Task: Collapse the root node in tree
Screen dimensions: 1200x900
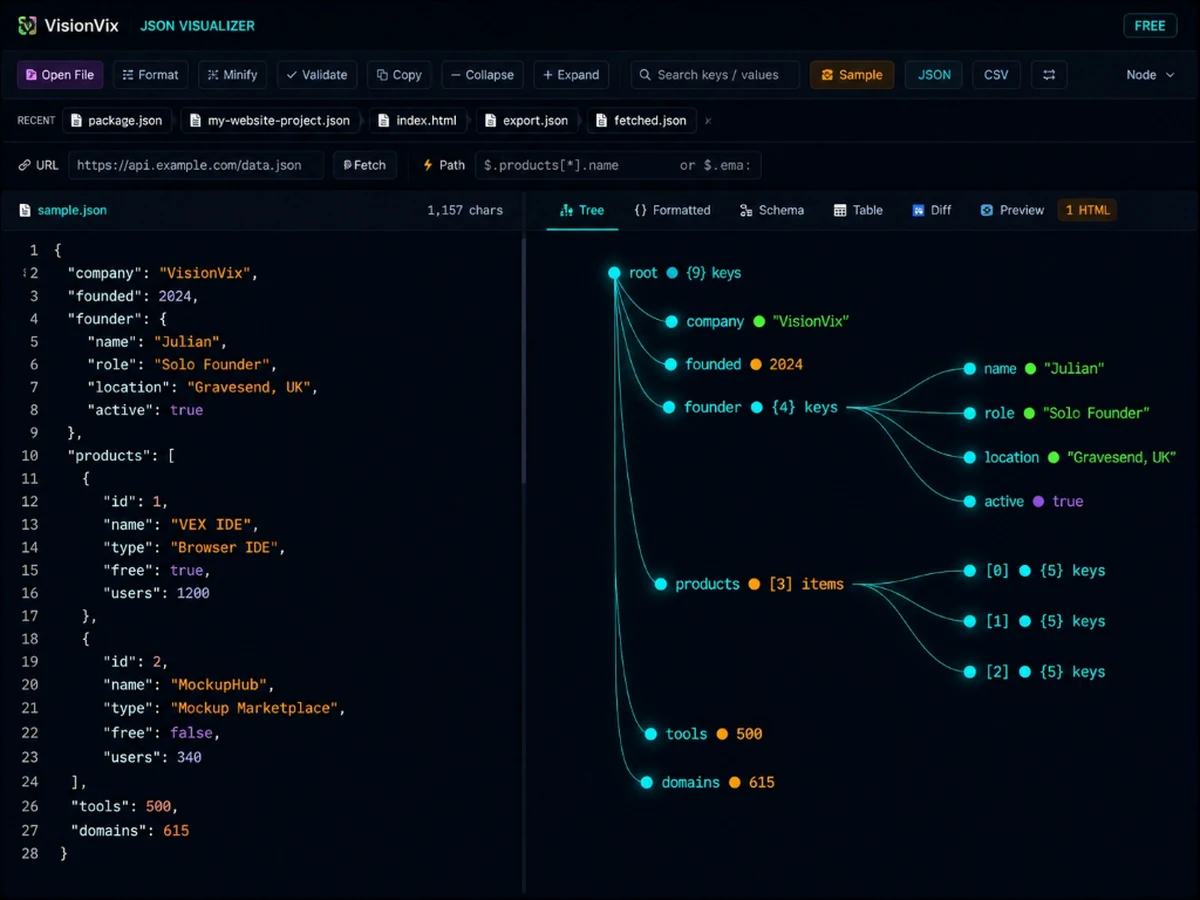Action: coord(614,273)
